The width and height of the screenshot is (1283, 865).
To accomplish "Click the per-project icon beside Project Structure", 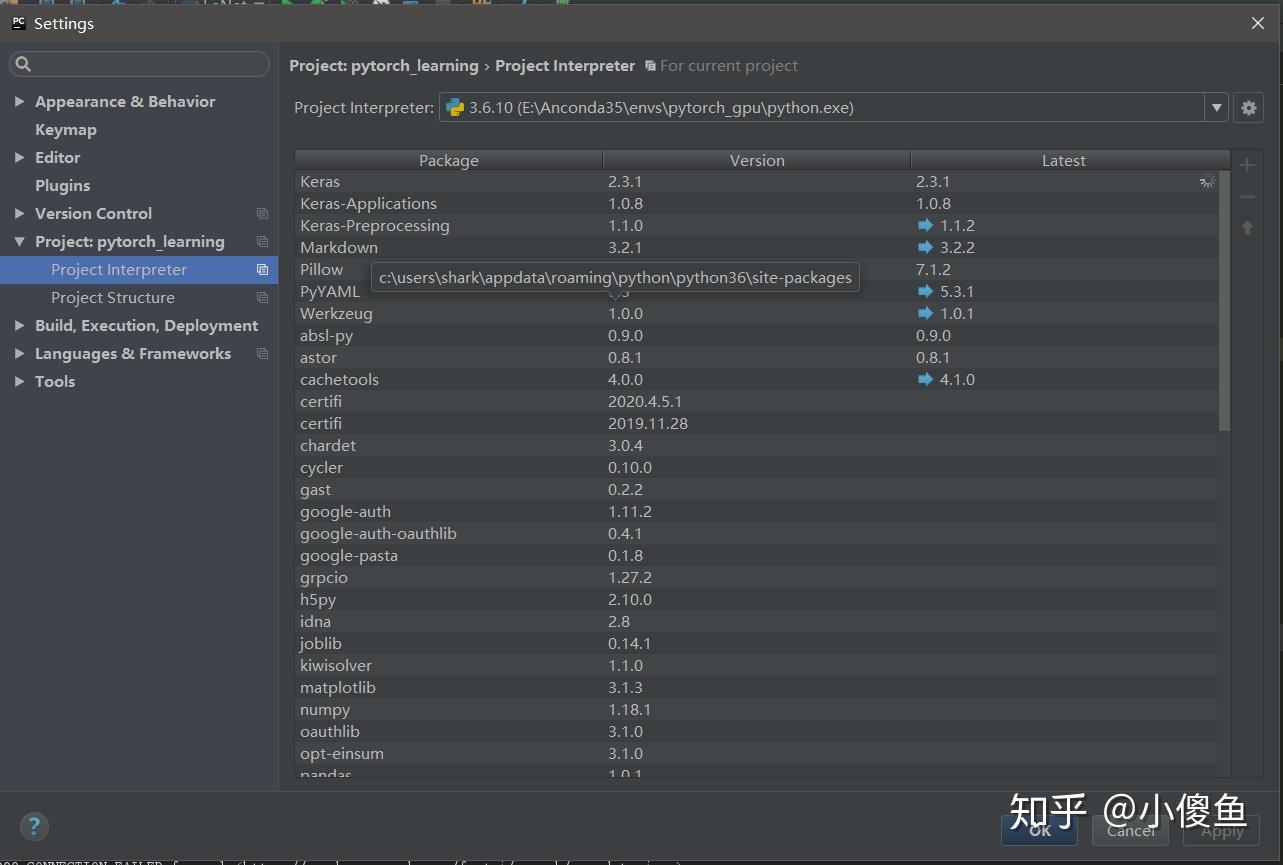I will point(262,298).
